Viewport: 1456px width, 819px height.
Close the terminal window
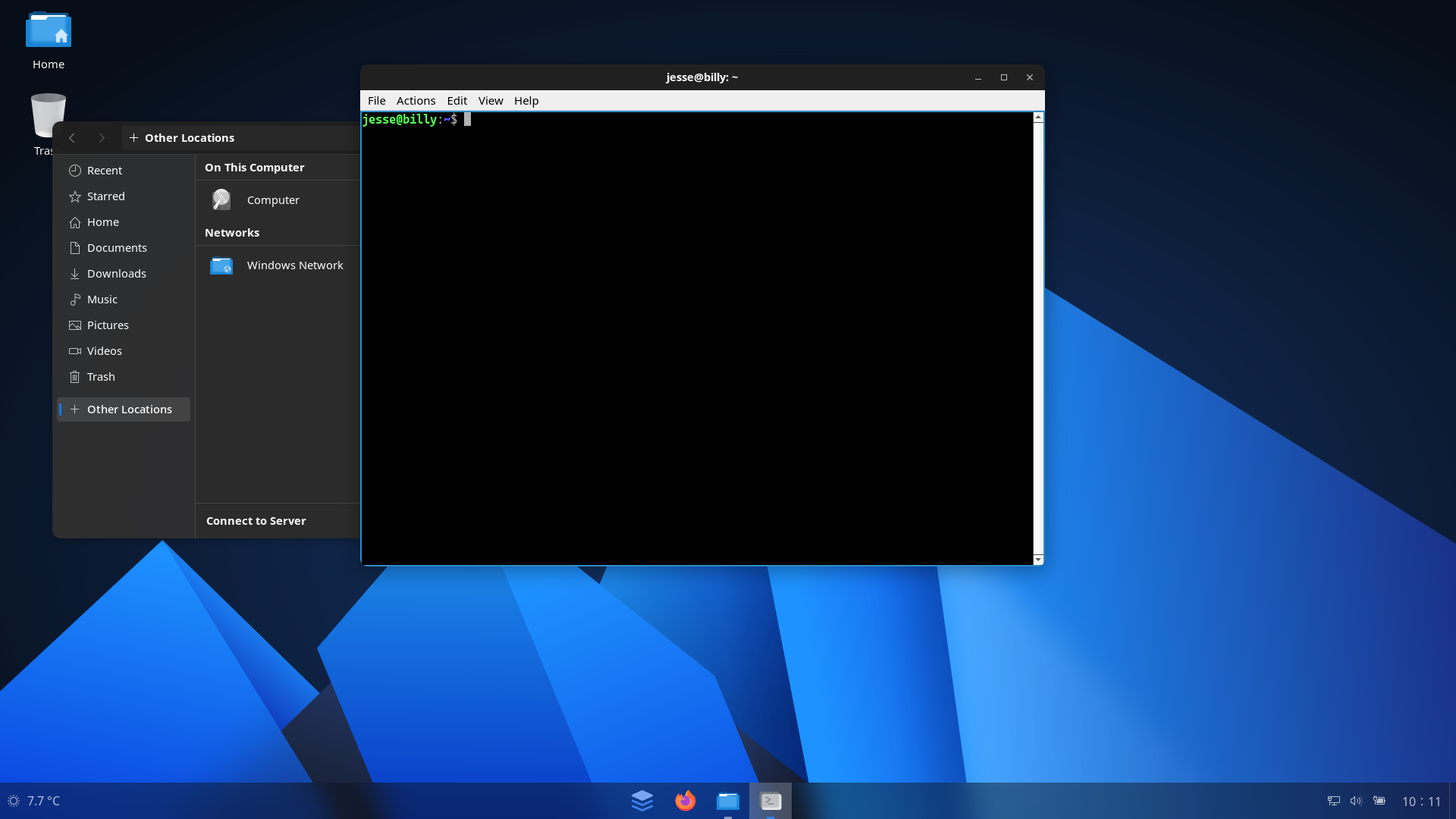1030,77
